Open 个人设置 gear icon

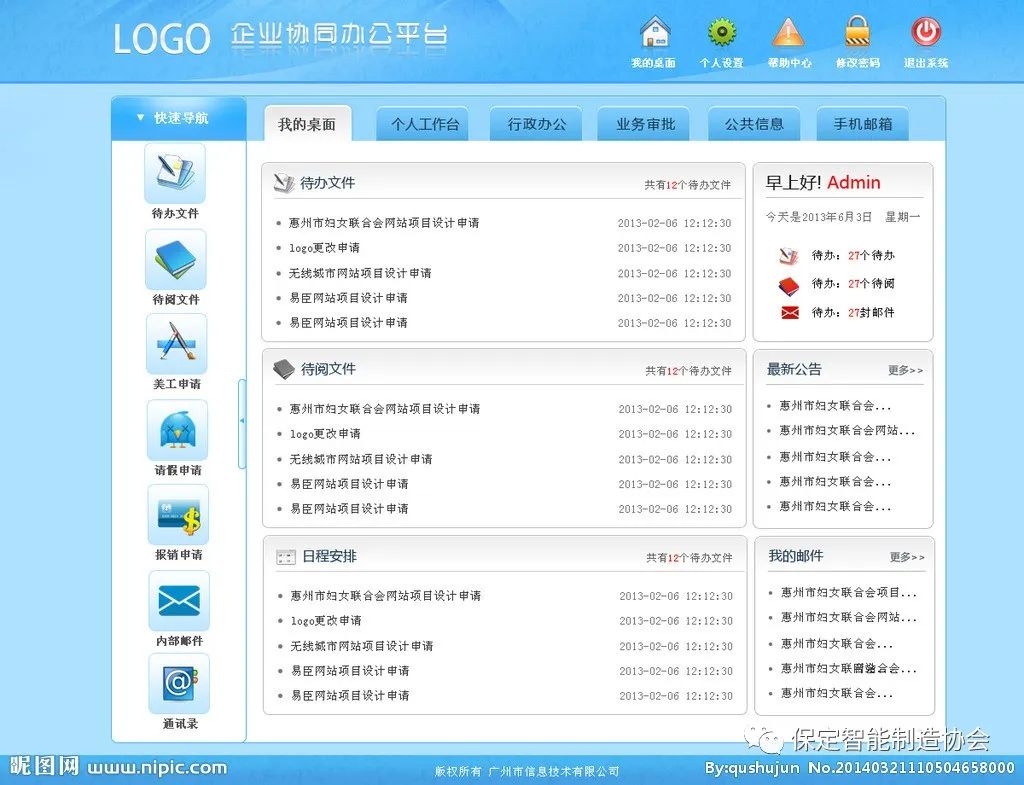point(722,32)
